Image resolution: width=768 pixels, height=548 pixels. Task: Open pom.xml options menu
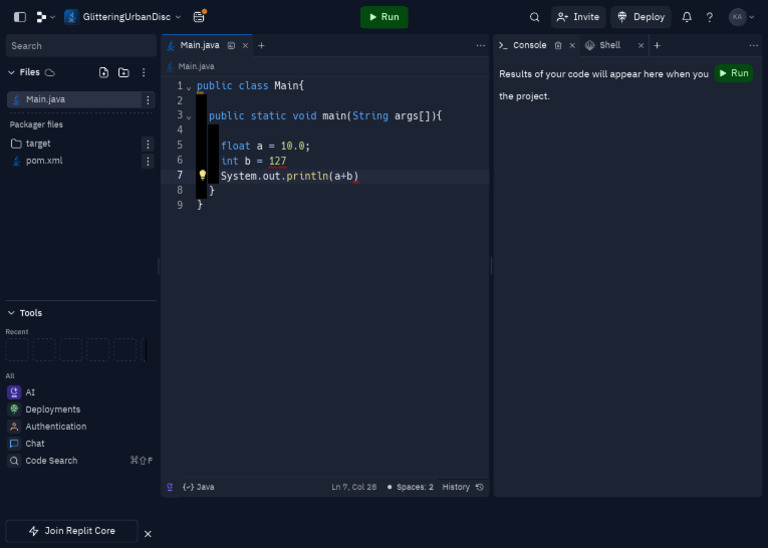tap(148, 161)
